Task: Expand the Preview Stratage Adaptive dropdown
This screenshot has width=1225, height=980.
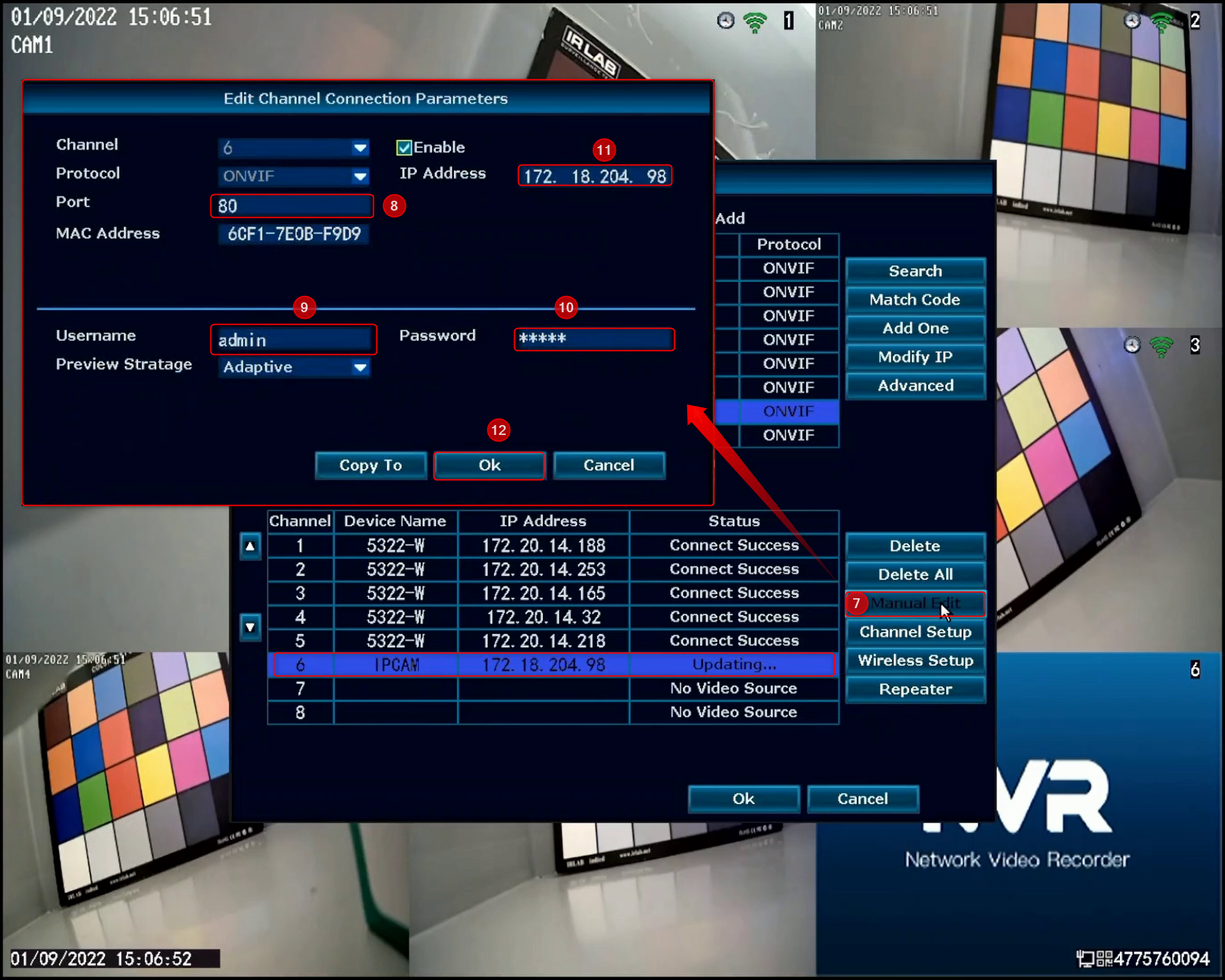Action: 294,367
